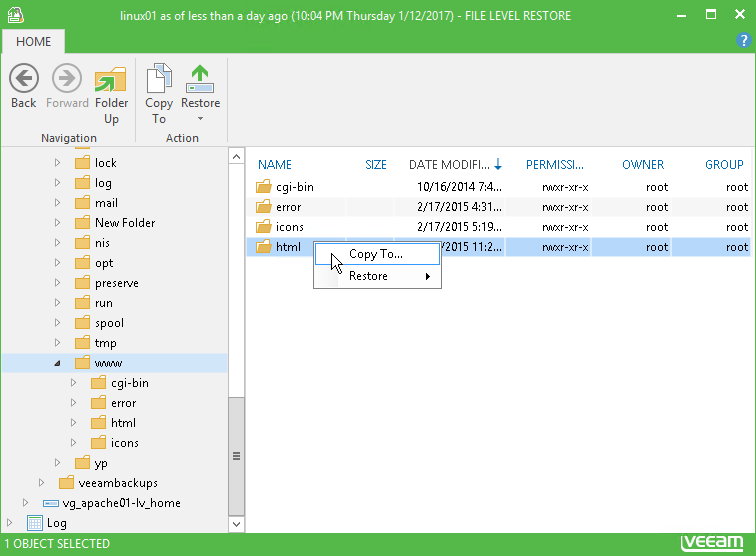
Task: Select the tmp folder icon in tree
Action: tap(82, 342)
